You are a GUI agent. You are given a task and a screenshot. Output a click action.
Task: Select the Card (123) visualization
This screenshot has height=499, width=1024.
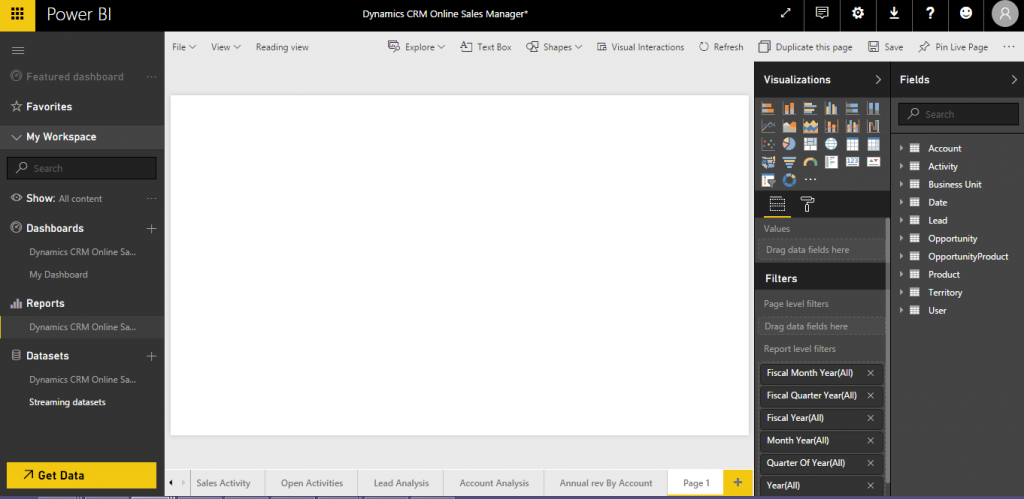pyautogui.click(x=852, y=161)
